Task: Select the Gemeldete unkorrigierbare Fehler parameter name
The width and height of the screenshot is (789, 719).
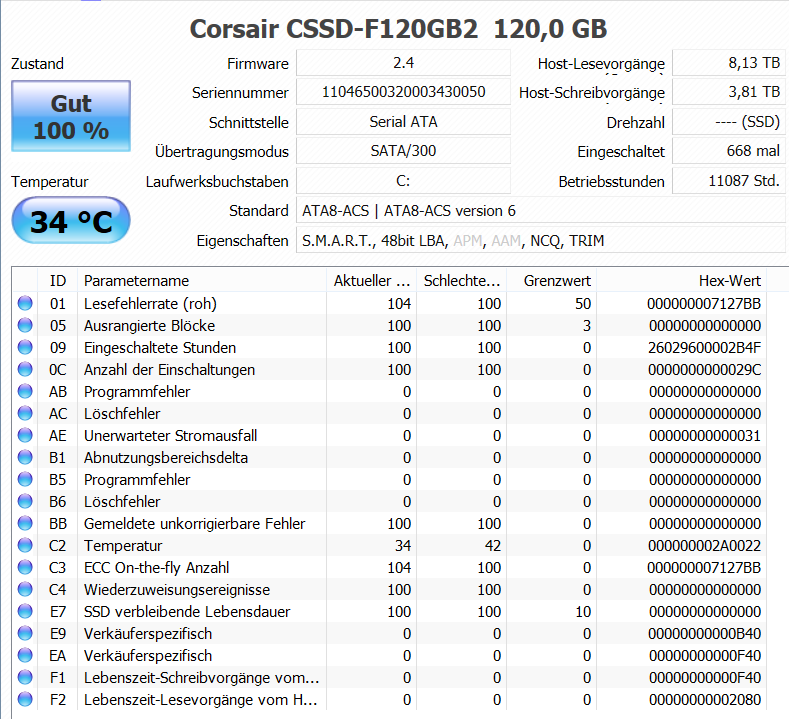Action: [x=195, y=524]
